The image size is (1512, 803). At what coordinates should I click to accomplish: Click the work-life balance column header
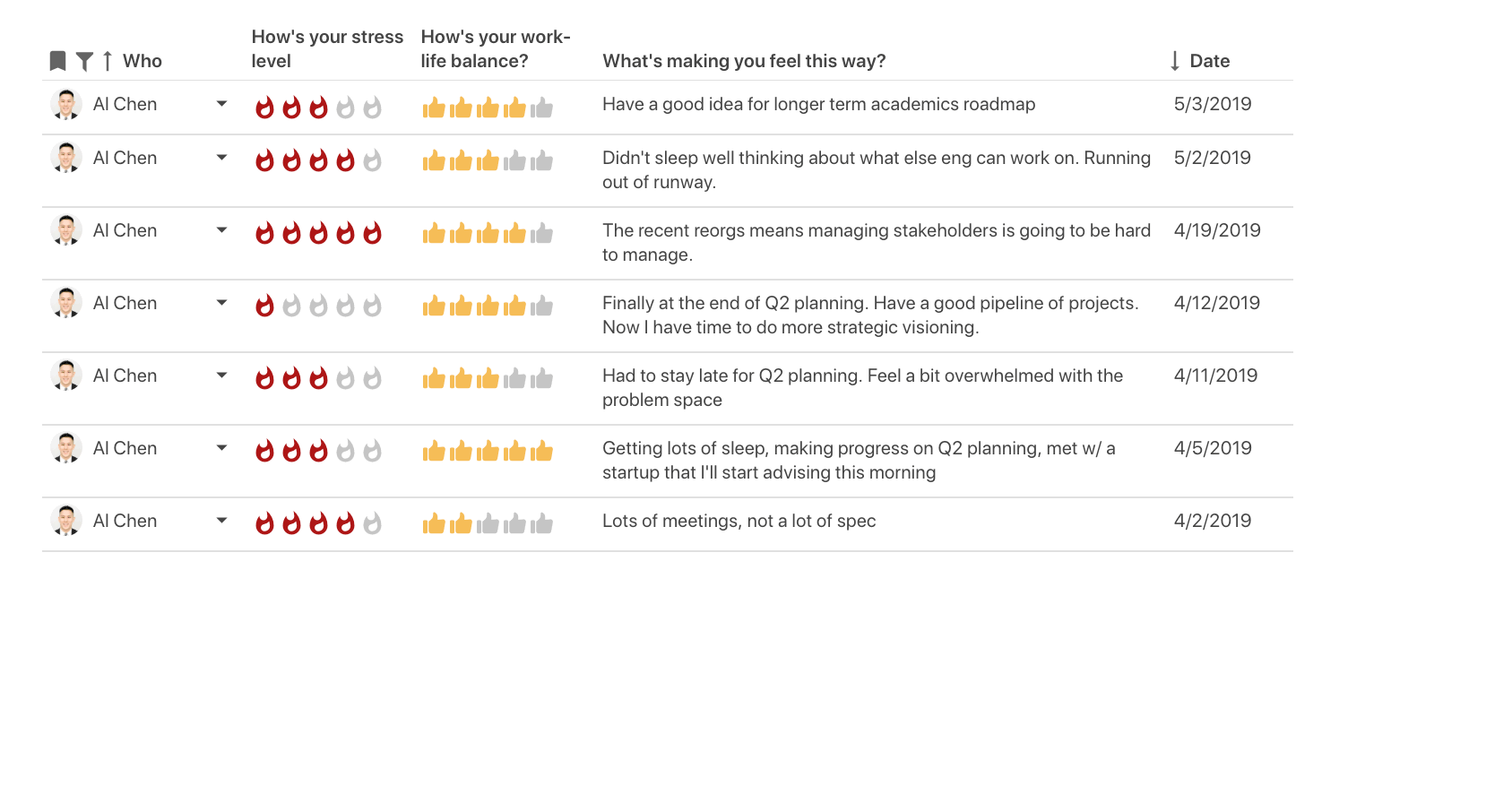[495, 48]
